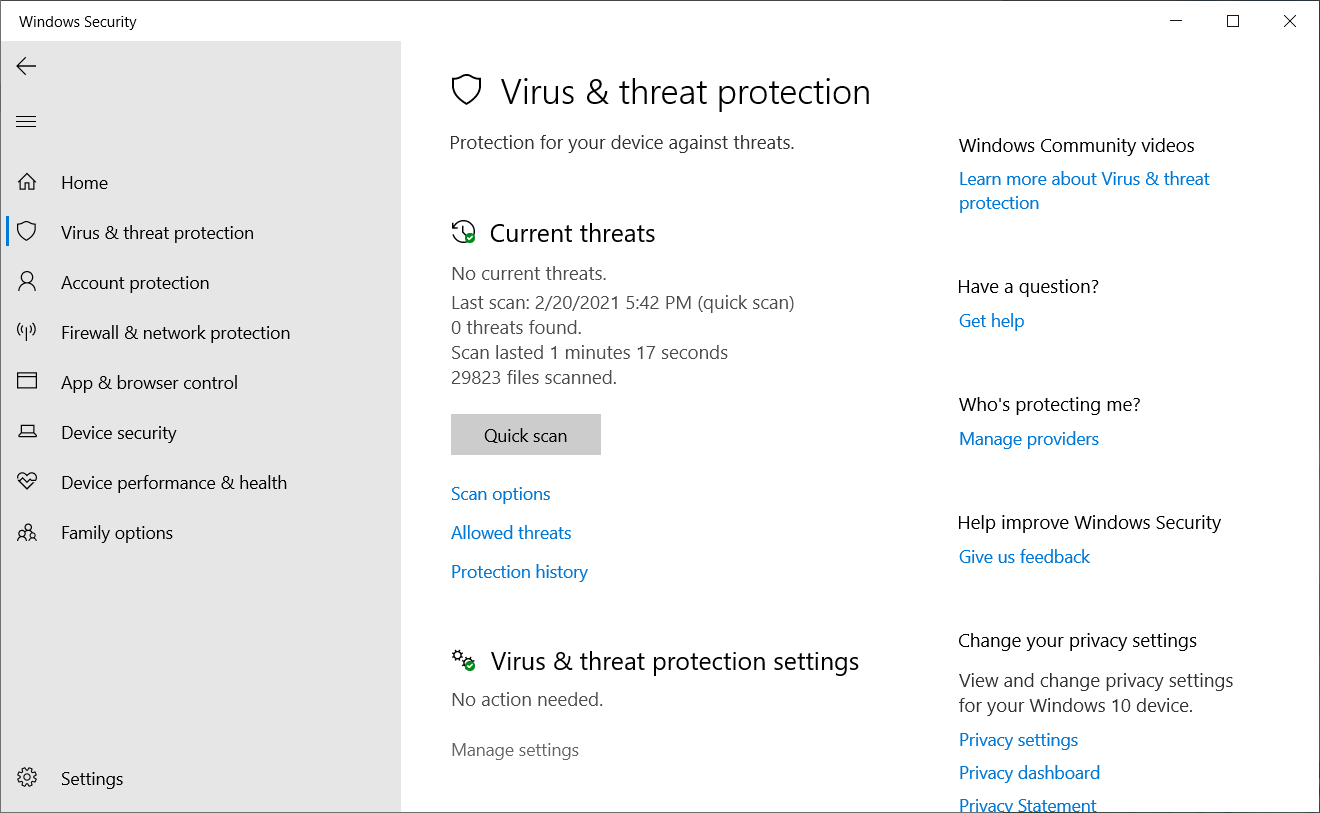
Task: Open App & browser control icon
Action: pos(27,382)
